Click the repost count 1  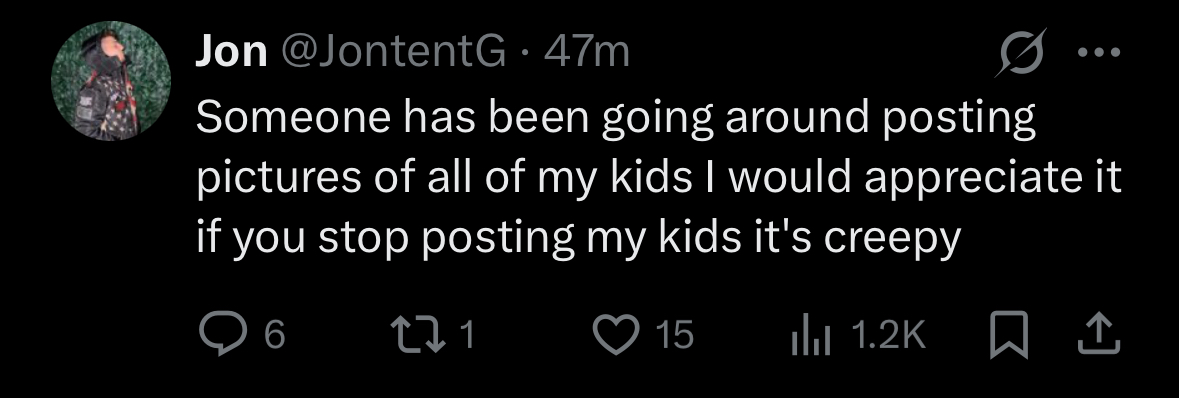pos(467,334)
